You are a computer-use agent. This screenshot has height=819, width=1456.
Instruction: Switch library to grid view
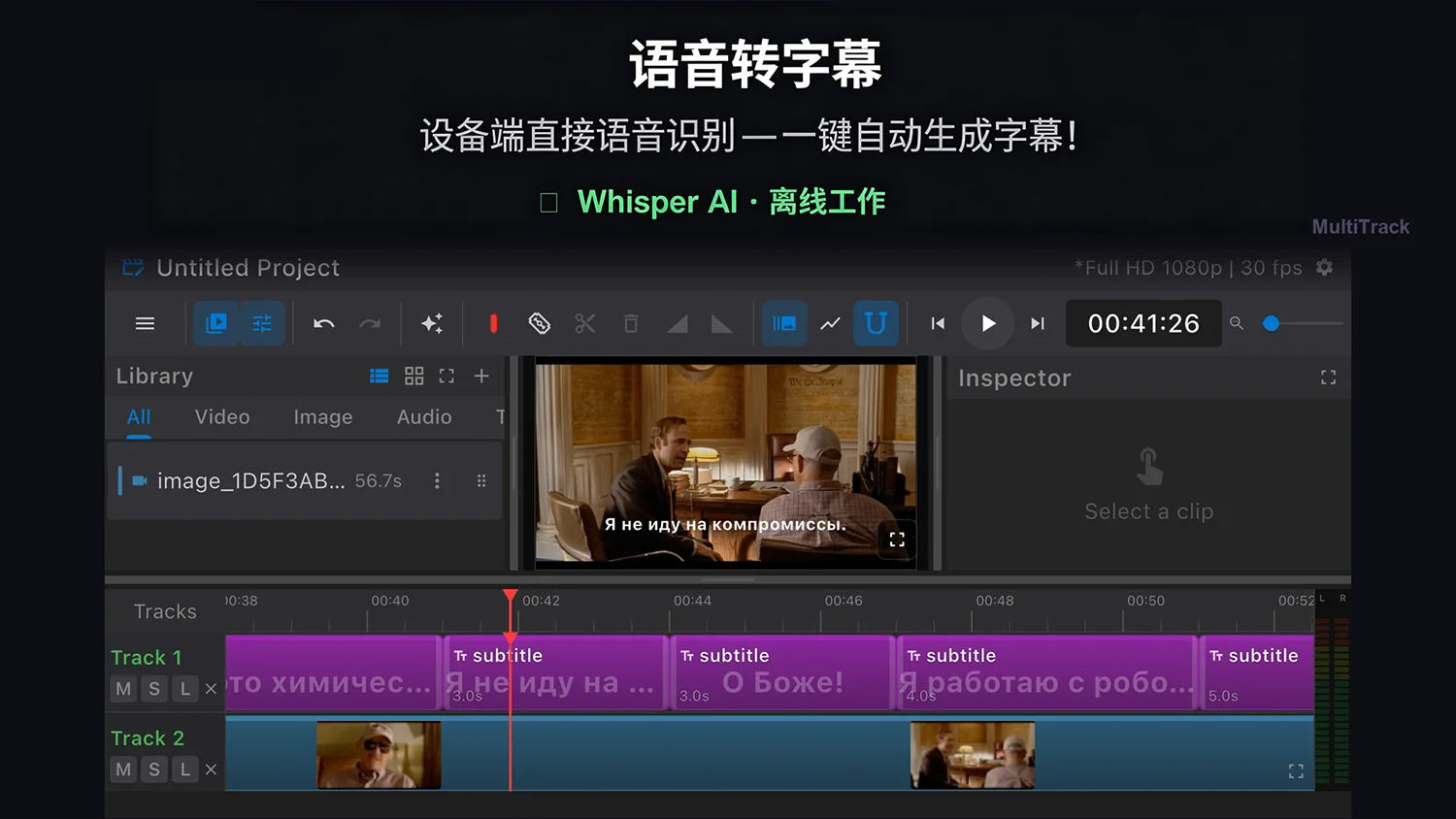tap(414, 376)
